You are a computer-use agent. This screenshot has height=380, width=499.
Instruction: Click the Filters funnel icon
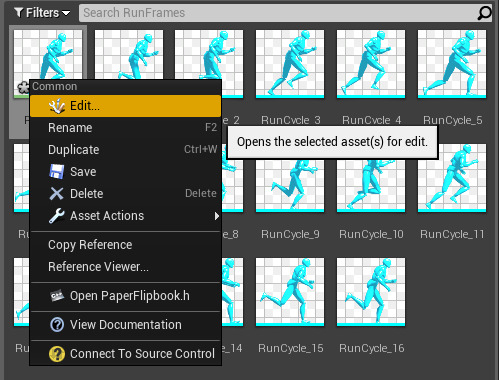[19, 13]
